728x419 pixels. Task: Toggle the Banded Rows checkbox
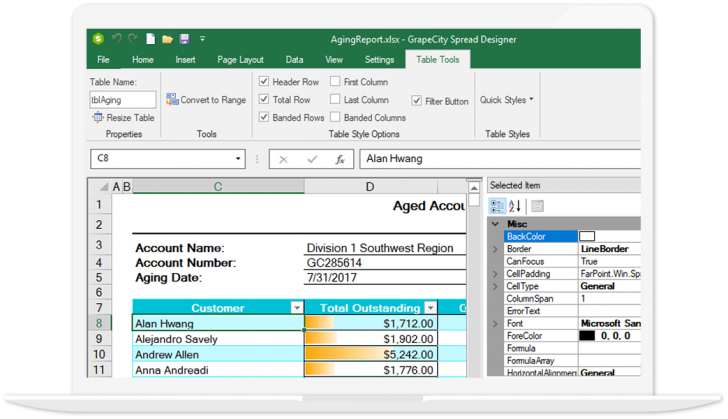pos(264,117)
